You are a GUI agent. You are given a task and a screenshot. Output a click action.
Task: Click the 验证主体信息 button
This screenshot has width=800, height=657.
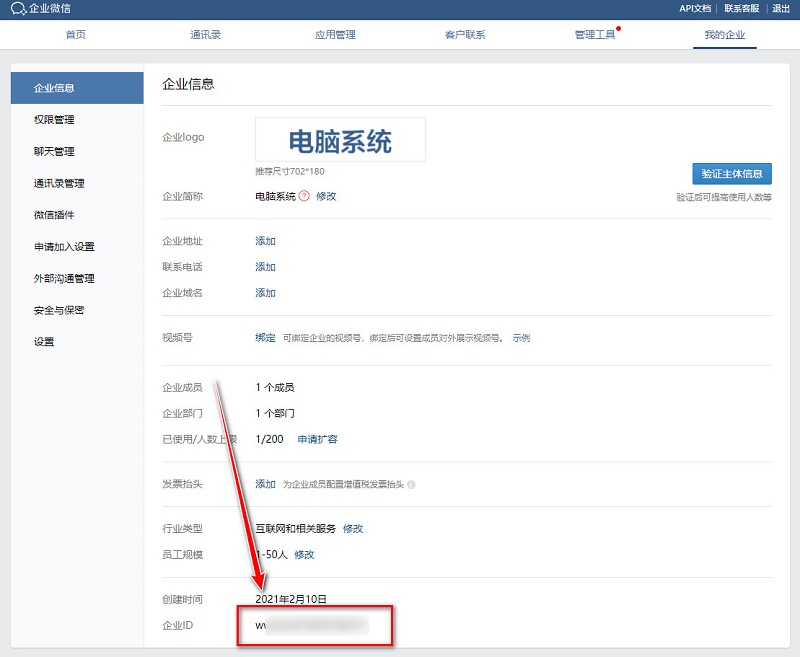pyautogui.click(x=732, y=174)
